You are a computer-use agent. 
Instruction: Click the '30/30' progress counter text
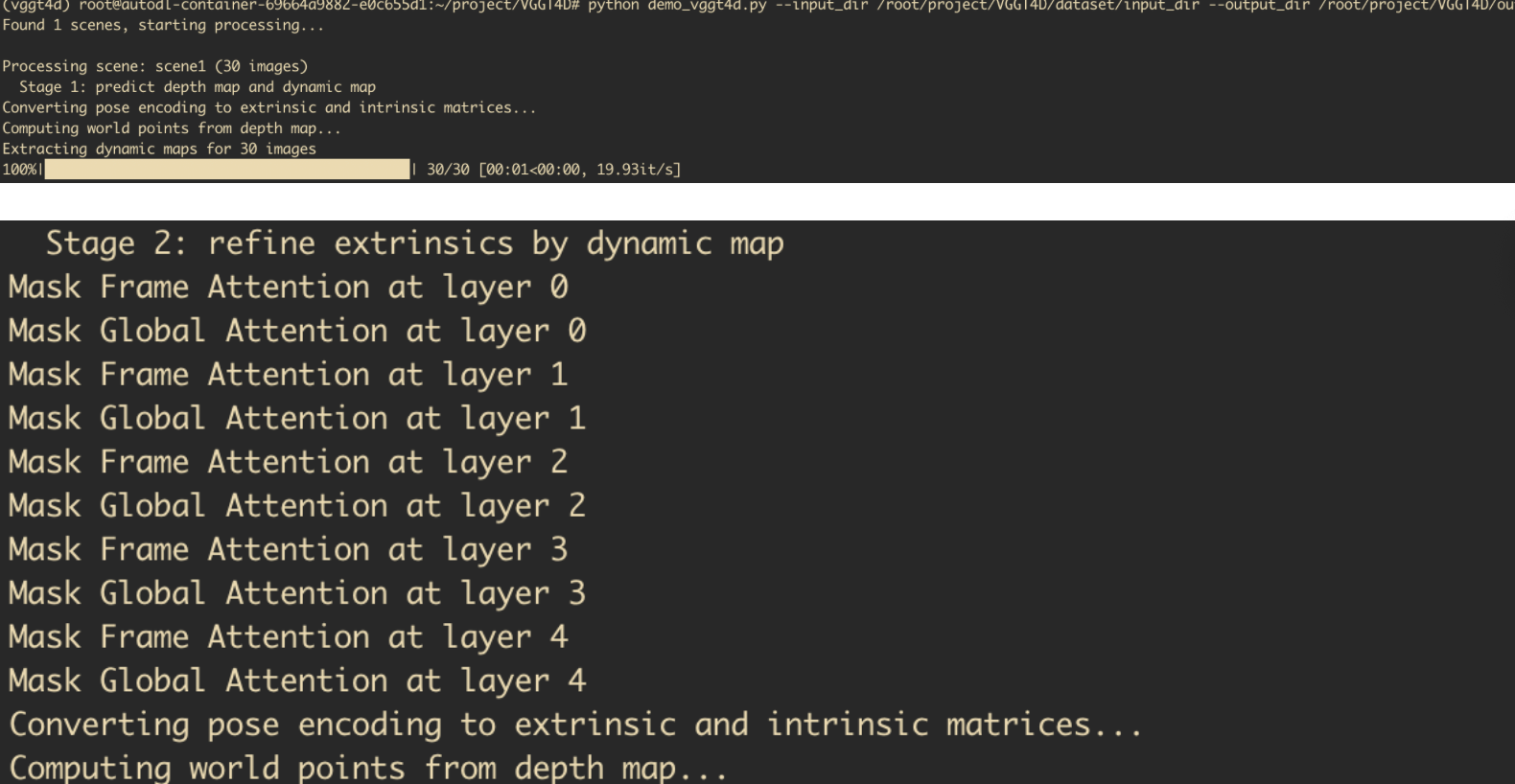448,170
